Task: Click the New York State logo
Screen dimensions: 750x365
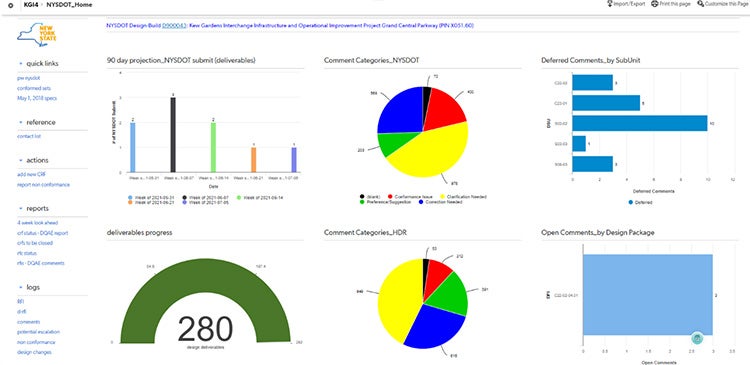Action: pos(37,36)
